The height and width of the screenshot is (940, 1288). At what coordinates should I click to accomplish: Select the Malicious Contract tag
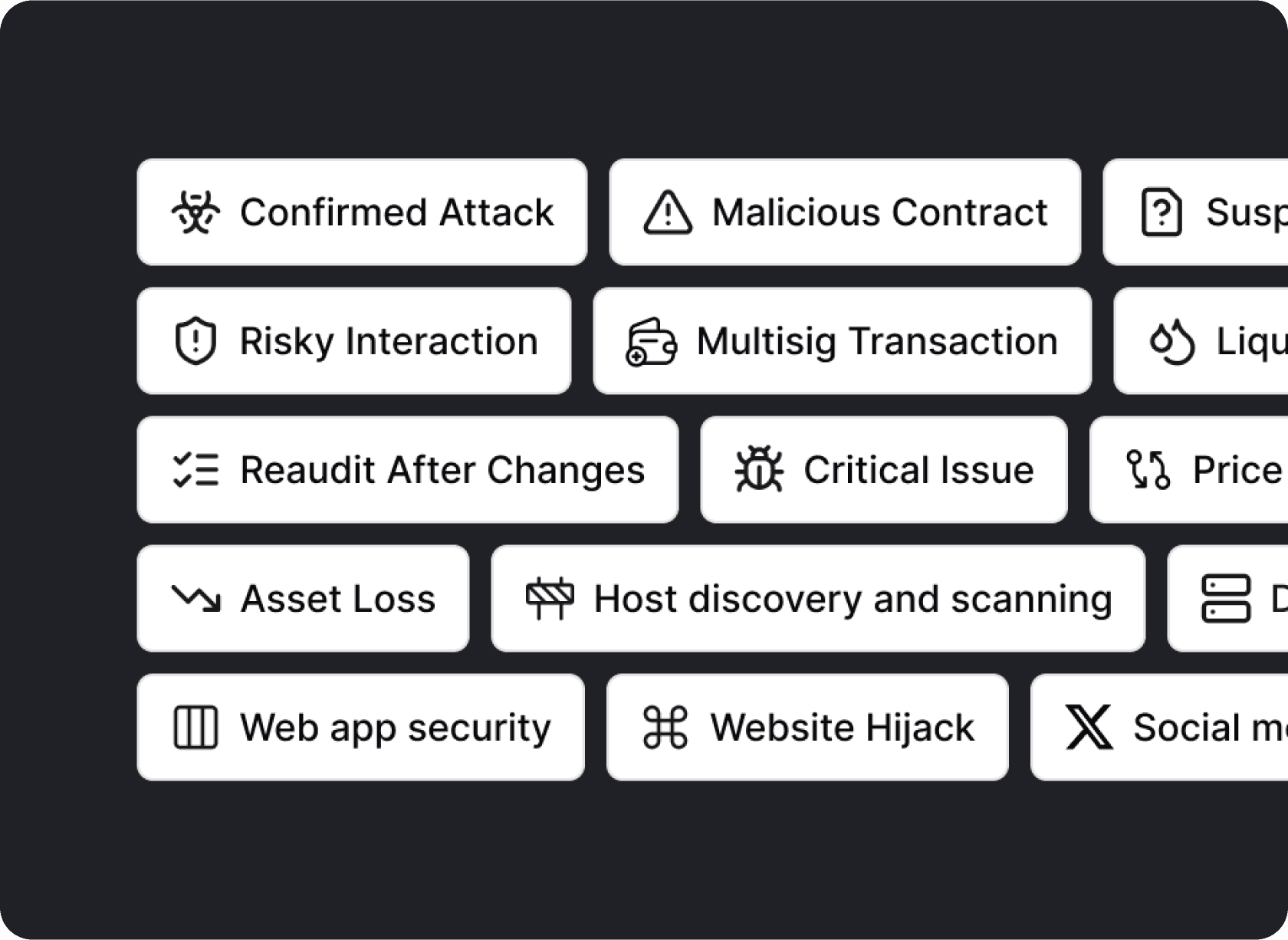[x=843, y=213]
